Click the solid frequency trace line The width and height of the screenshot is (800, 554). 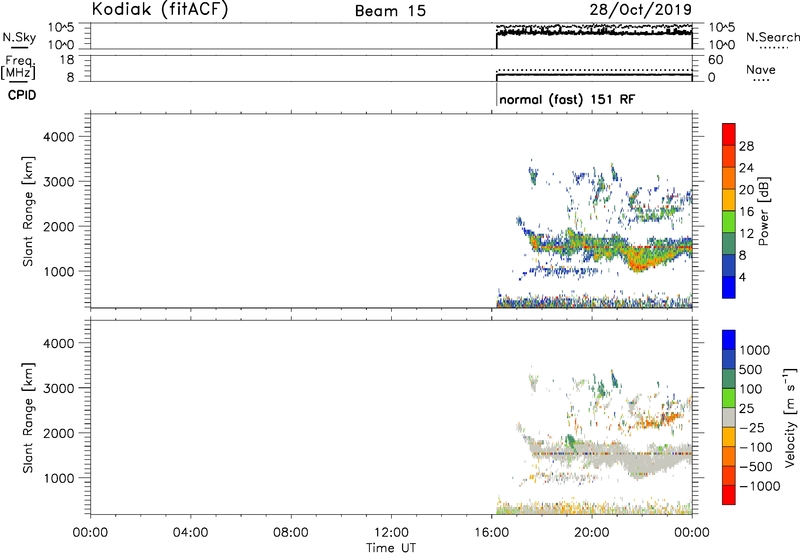click(x=594, y=75)
